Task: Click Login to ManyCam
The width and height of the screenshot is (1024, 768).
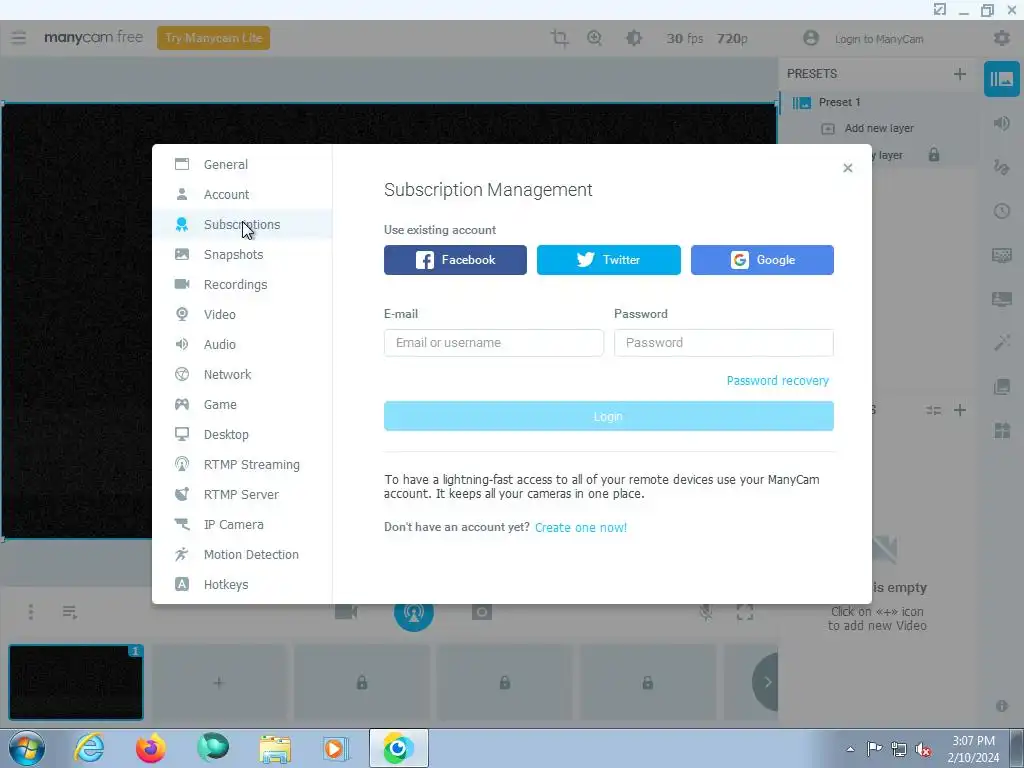Action: click(x=879, y=39)
